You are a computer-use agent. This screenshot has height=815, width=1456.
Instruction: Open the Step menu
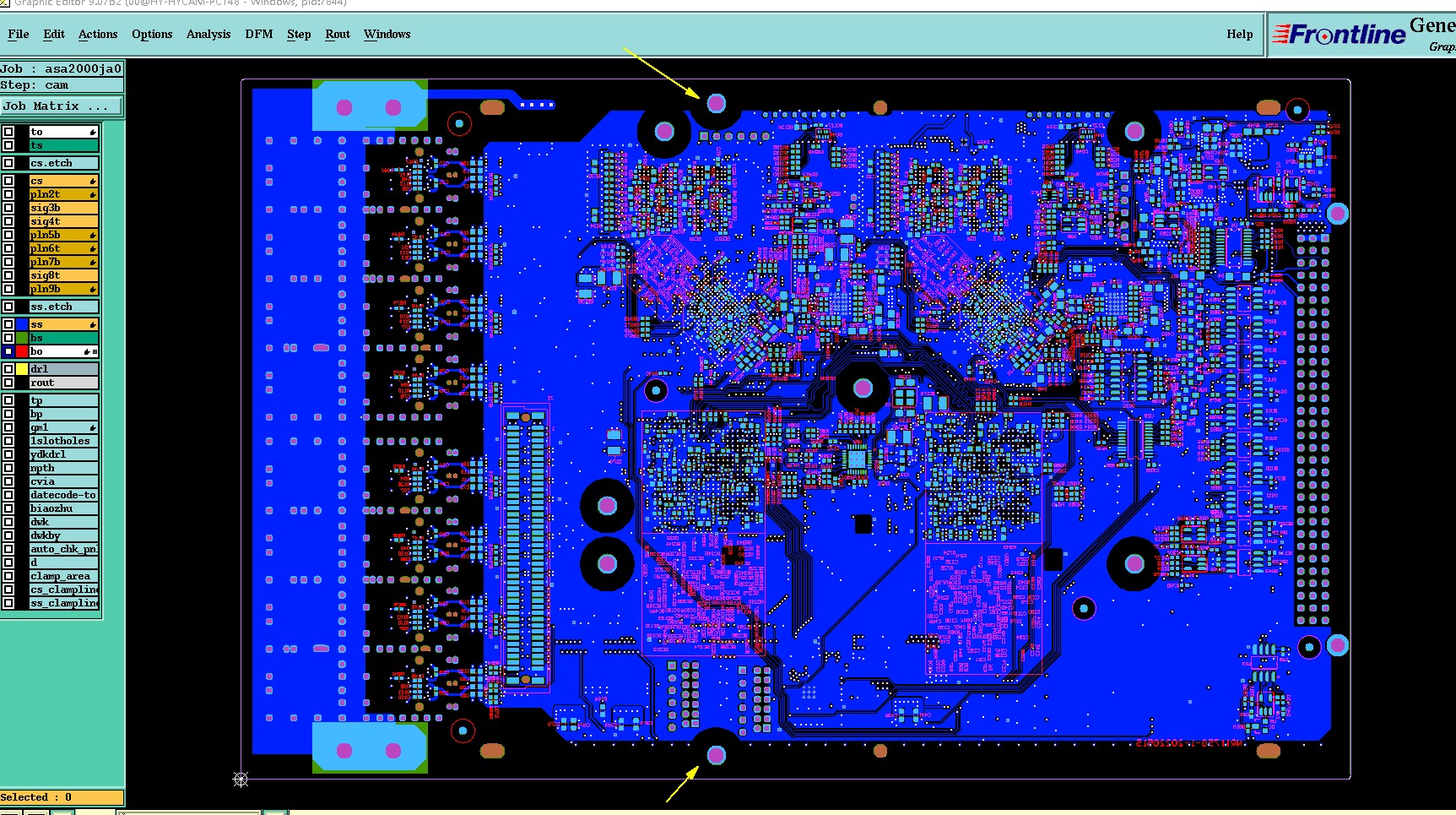pyautogui.click(x=299, y=35)
